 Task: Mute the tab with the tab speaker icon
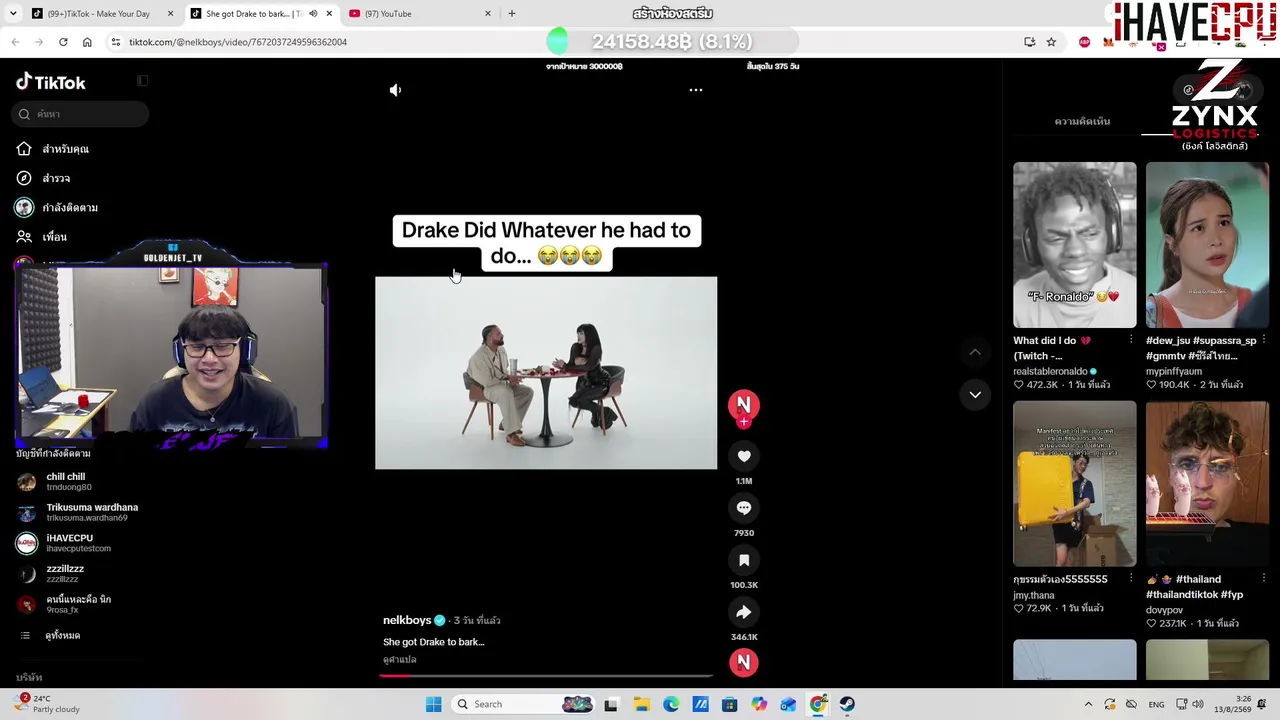[x=313, y=14]
